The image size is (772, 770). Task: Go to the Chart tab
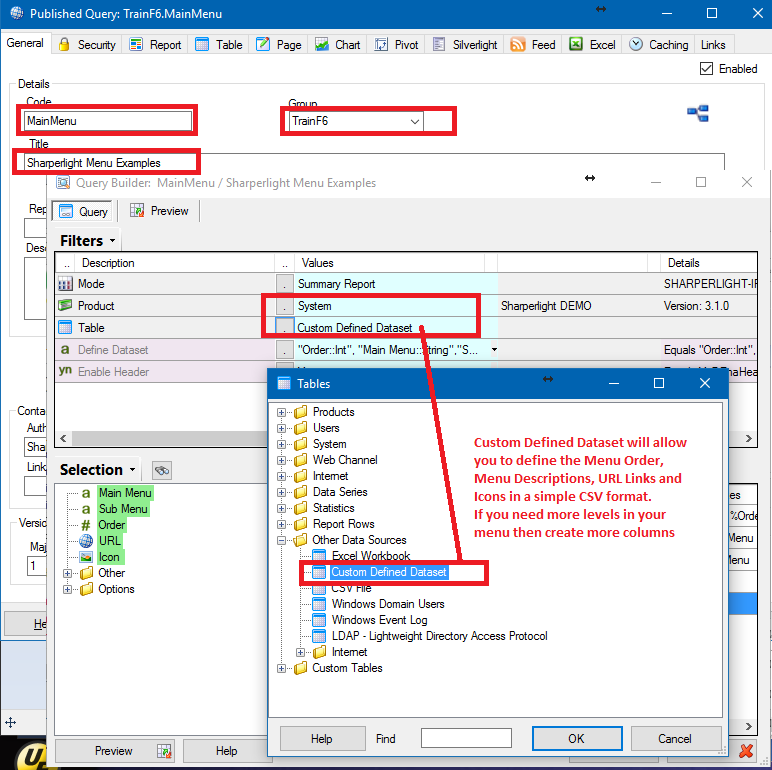337,45
